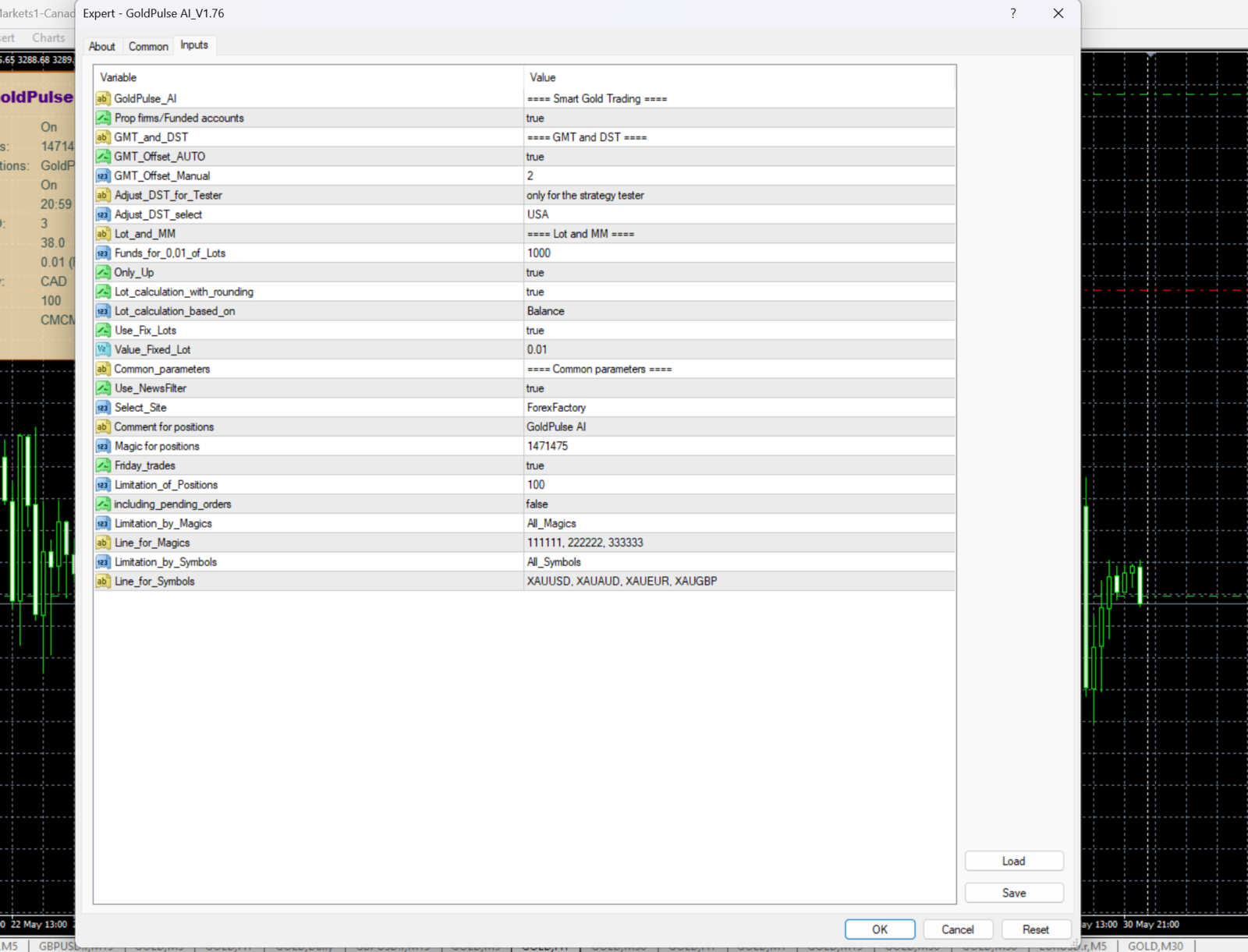Switch to the About tab
Viewport: 1248px width, 952px height.
point(101,46)
